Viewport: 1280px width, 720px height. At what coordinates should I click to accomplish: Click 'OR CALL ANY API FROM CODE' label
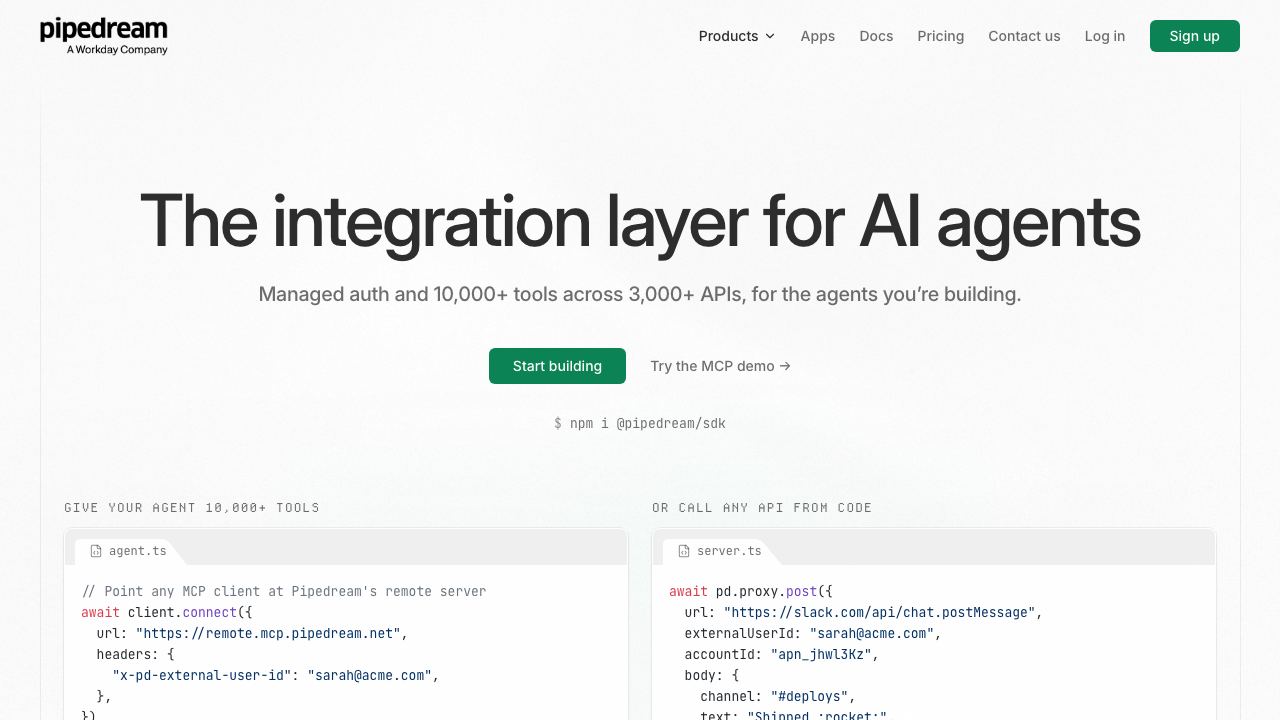tap(762, 508)
